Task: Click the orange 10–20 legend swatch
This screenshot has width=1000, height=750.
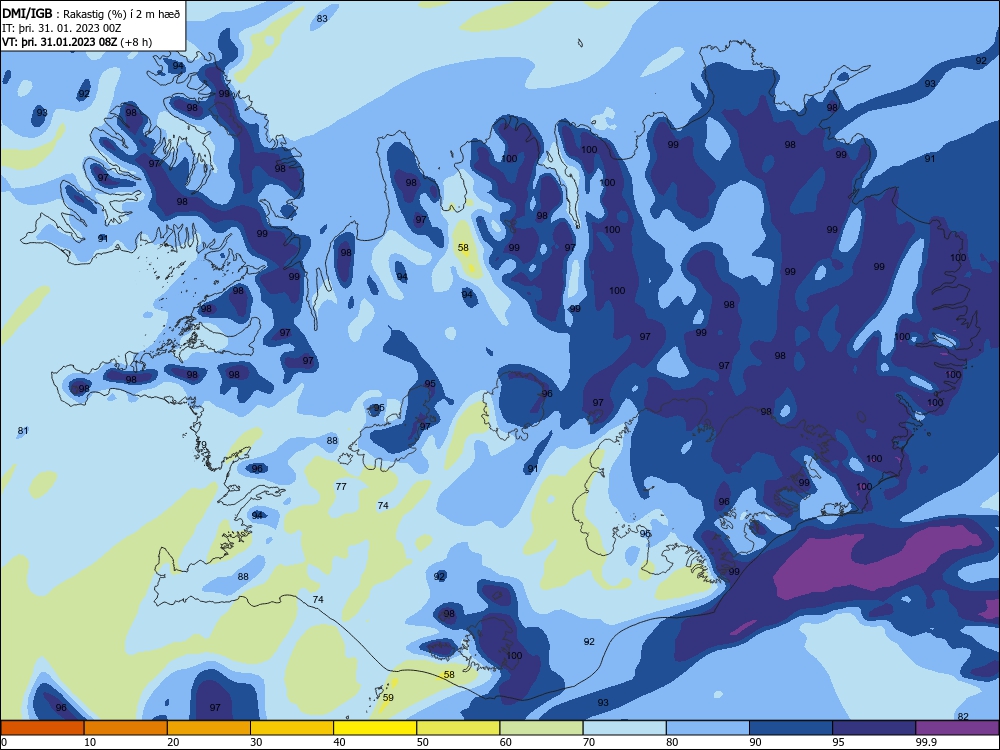Action: (x=126, y=728)
